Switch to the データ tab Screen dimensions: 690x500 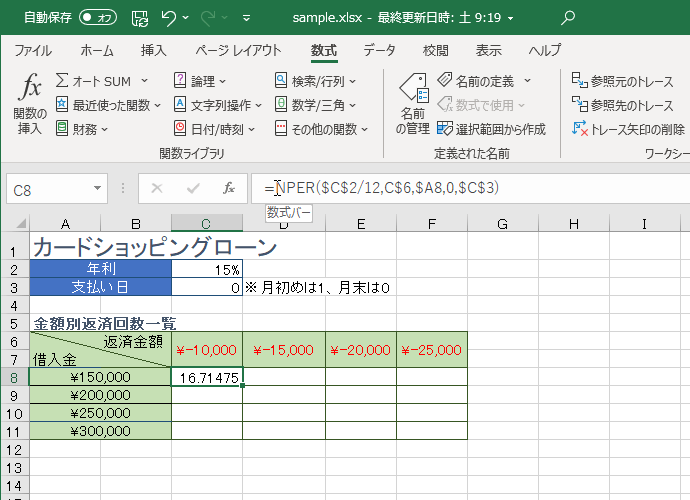379,50
